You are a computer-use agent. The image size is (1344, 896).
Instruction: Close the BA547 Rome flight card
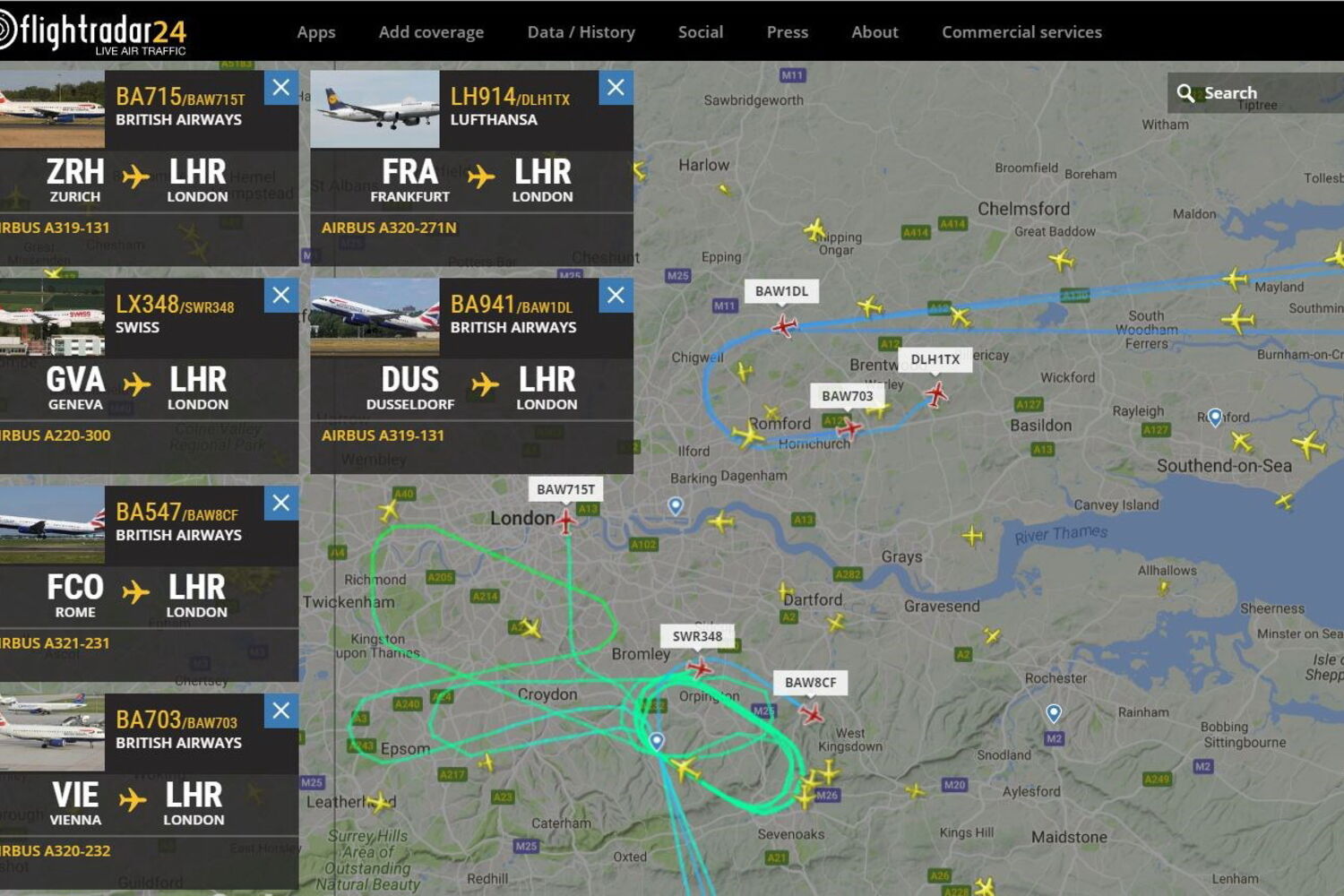point(281,503)
